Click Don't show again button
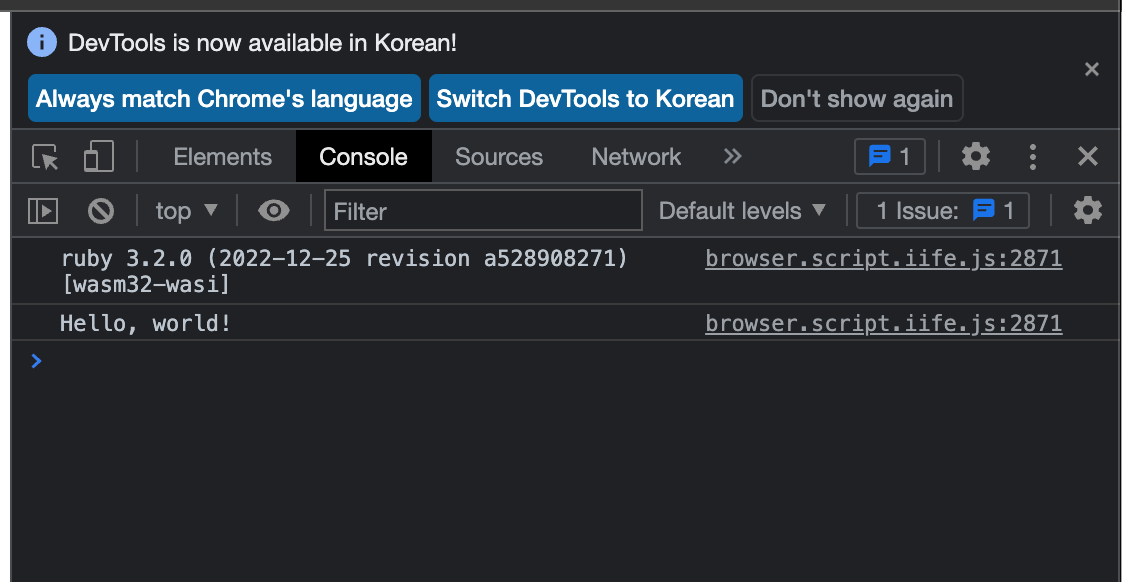The image size is (1122, 582). (x=857, y=98)
